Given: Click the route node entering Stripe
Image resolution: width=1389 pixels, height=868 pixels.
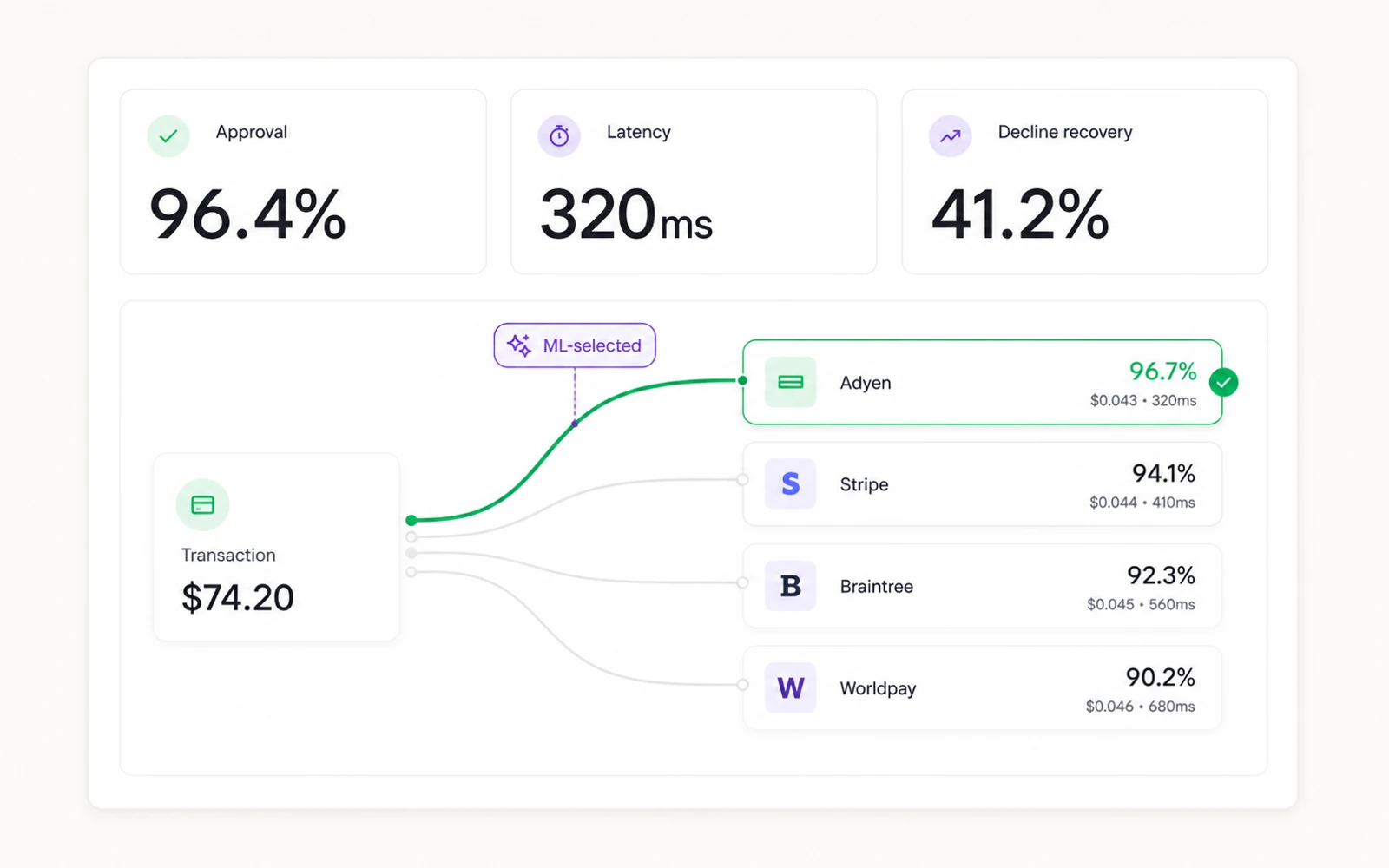Looking at the screenshot, I should coord(742,480).
